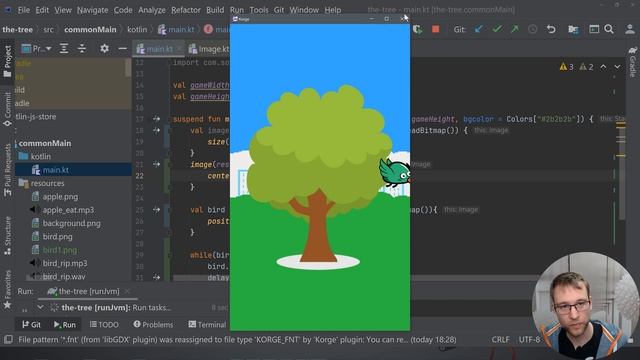Open the Commit sidebar tool window
640x360 pixels.
pos(7,109)
